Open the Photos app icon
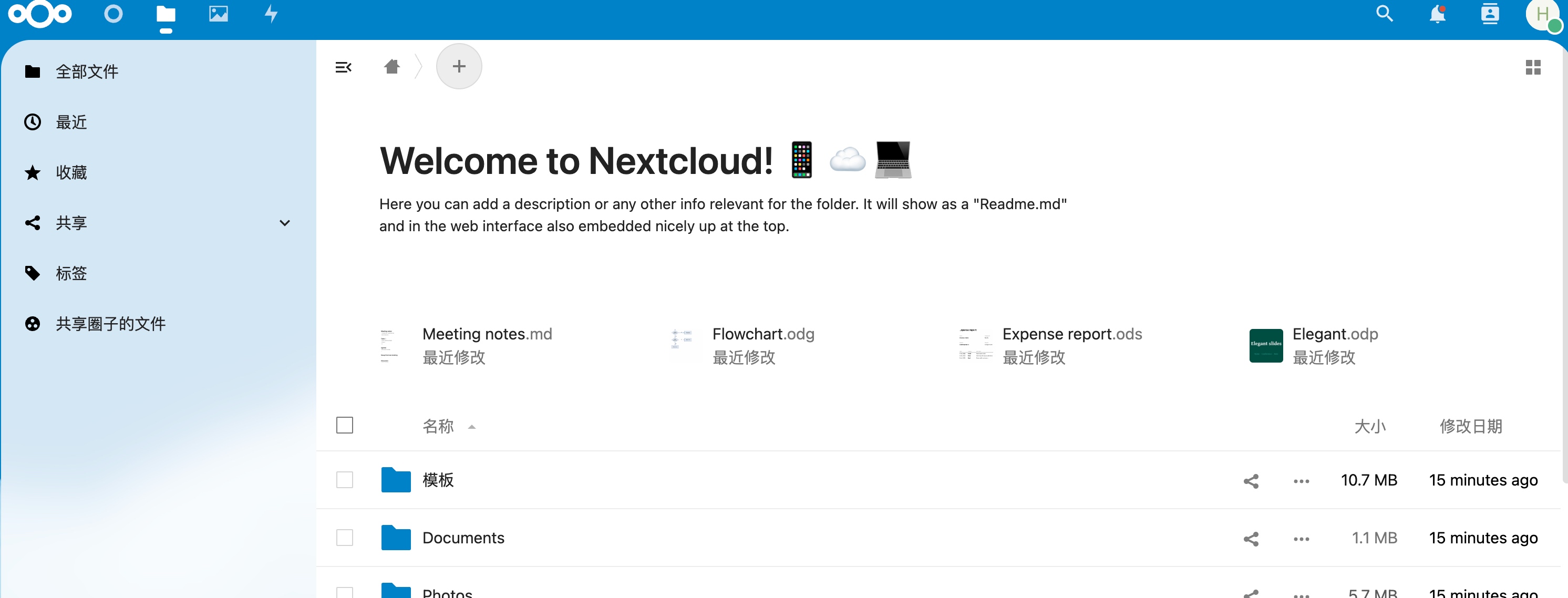Screen dimensions: 1568x598 (x=219, y=14)
